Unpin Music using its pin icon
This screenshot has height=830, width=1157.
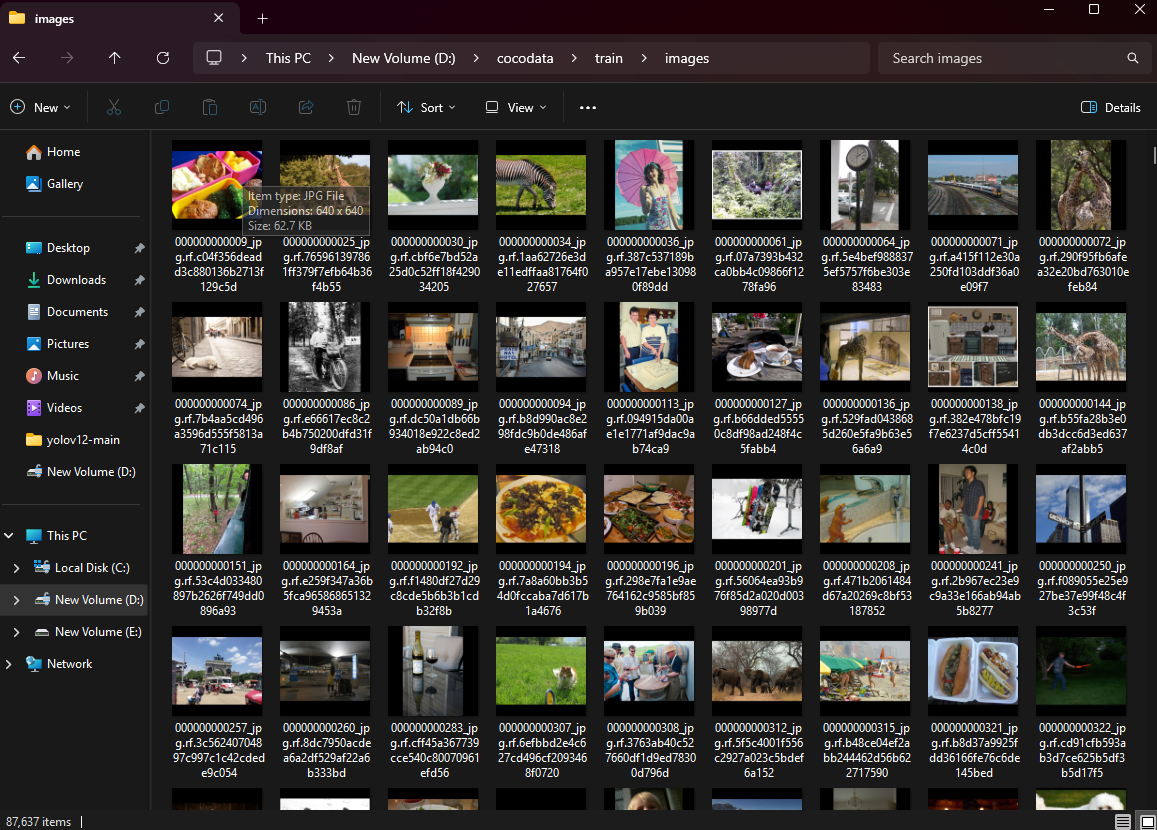[x=139, y=376]
